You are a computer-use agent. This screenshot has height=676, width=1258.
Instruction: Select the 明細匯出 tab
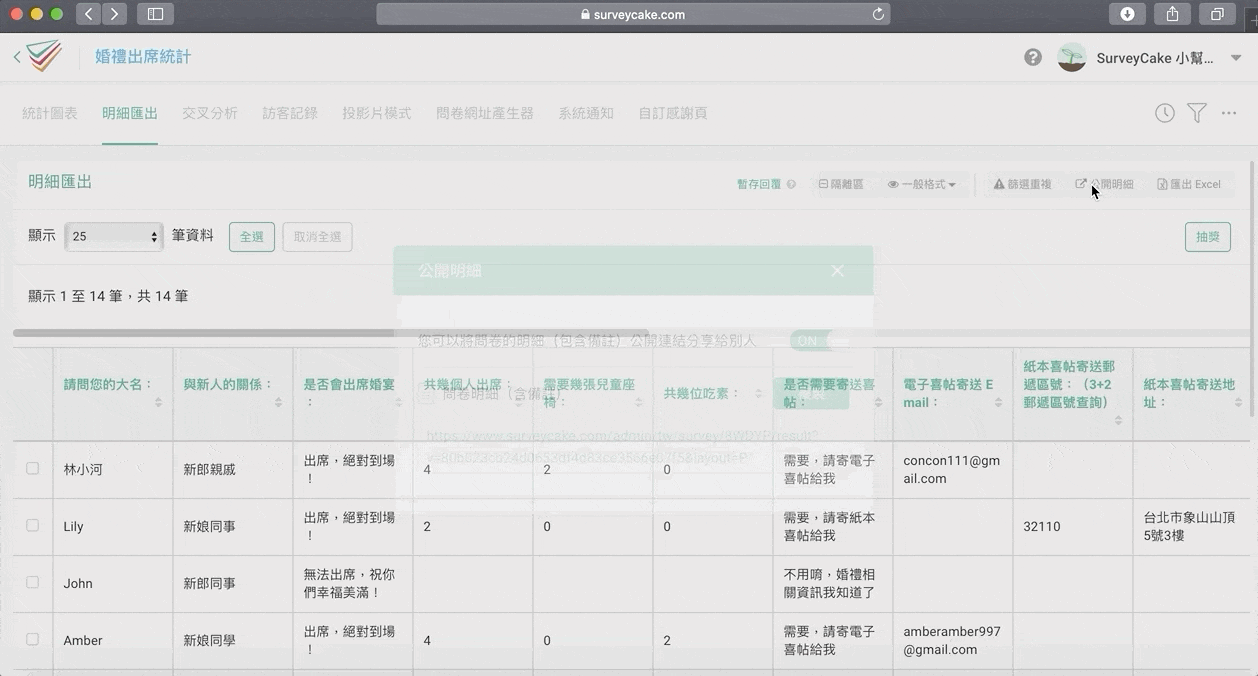tap(130, 113)
